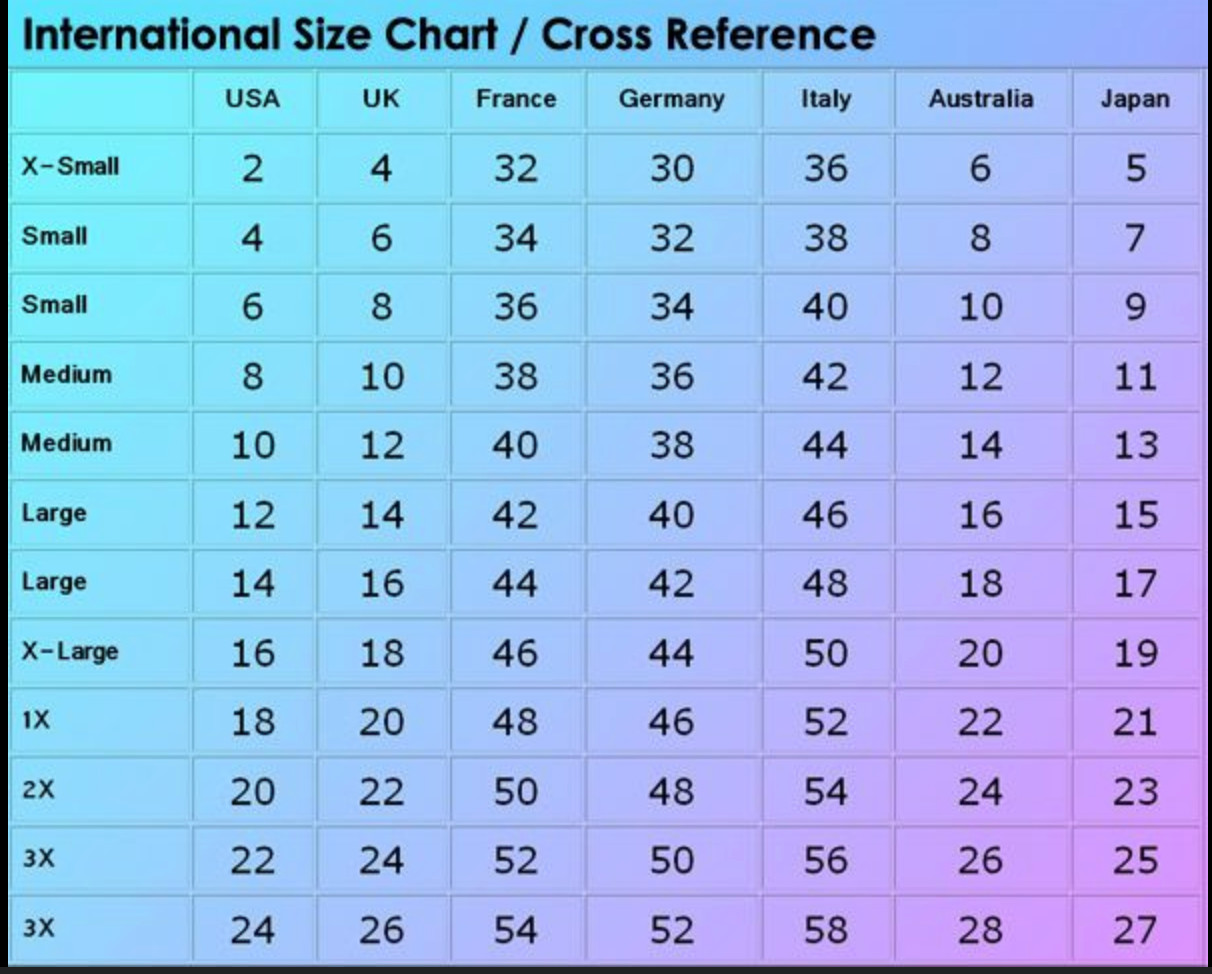Click the International Size Chart title
1212x974 pixels.
point(449,36)
